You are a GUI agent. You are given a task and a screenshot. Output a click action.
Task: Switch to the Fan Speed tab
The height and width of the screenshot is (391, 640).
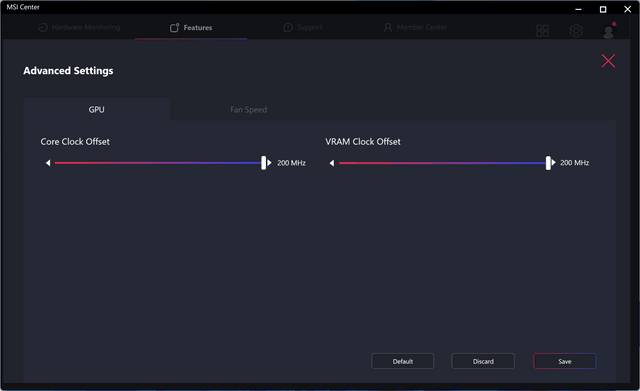(249, 109)
